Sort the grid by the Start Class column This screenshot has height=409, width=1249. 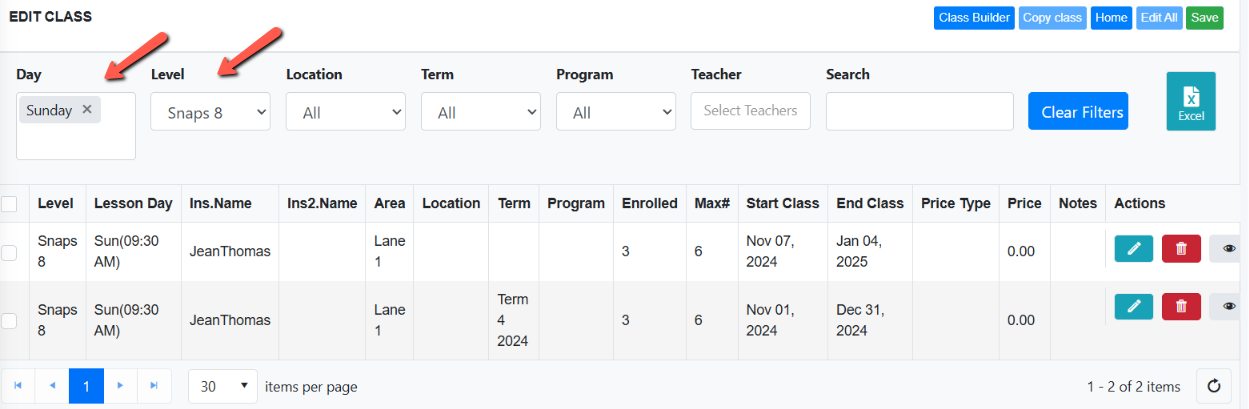point(783,203)
